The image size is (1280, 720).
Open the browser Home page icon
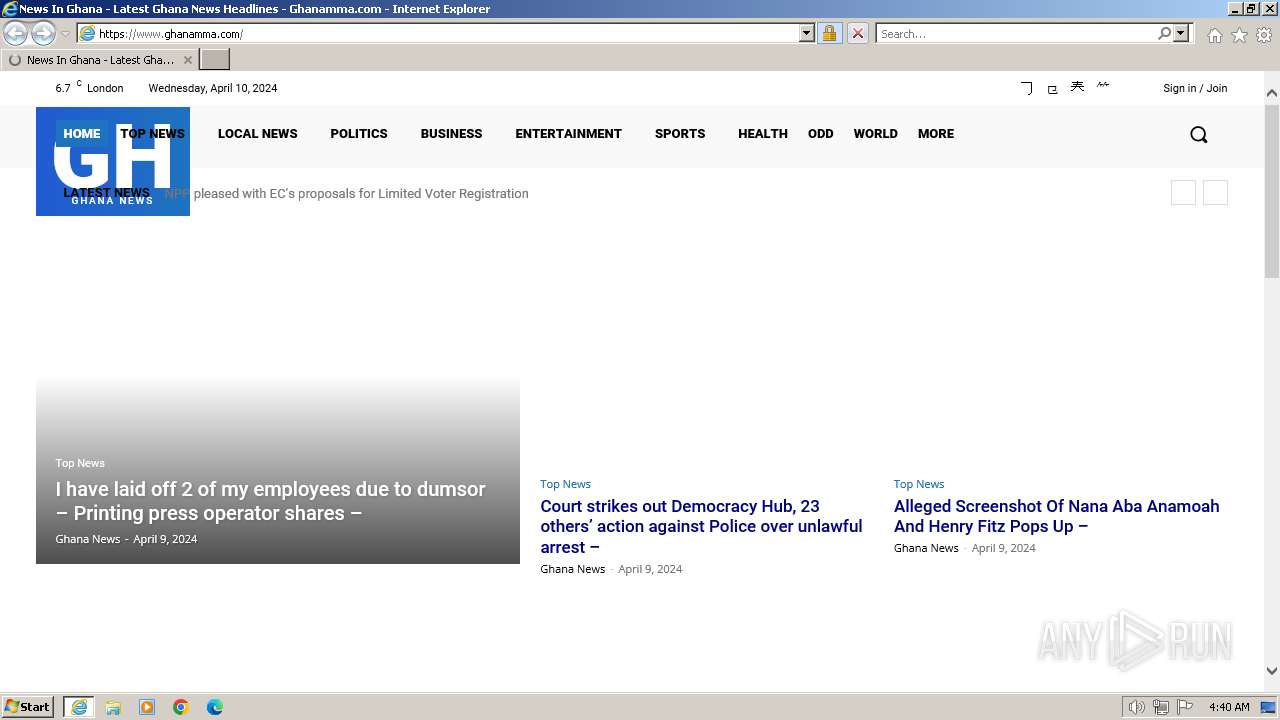pyautogui.click(x=1214, y=35)
